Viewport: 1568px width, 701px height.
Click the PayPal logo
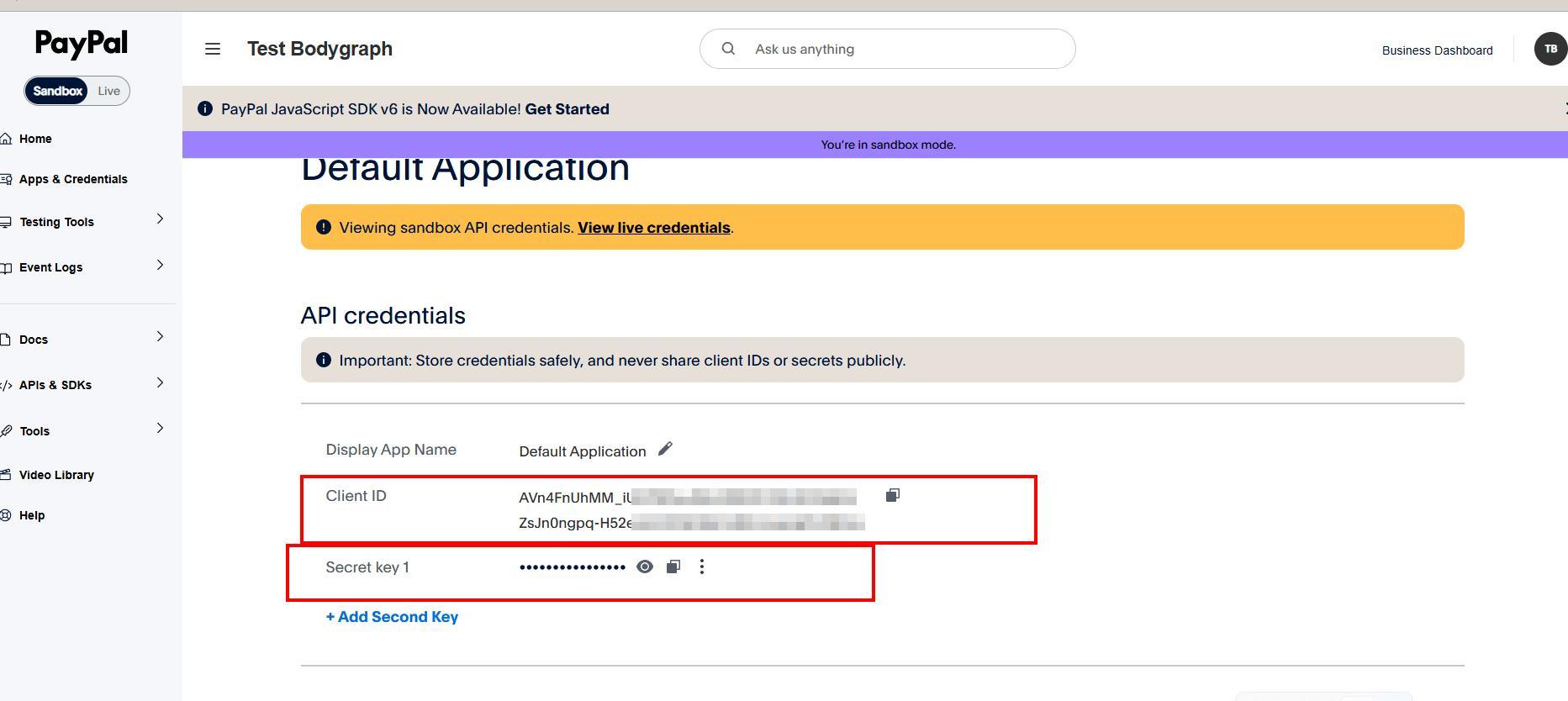[x=82, y=44]
